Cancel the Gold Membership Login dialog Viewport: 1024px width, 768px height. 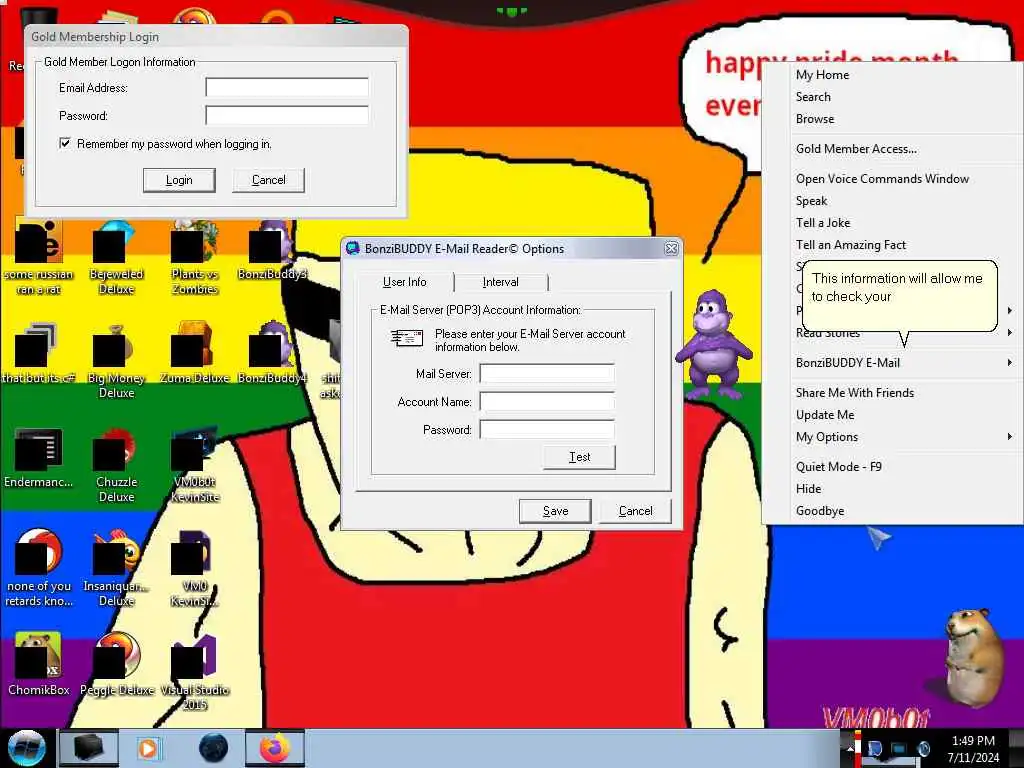click(268, 180)
